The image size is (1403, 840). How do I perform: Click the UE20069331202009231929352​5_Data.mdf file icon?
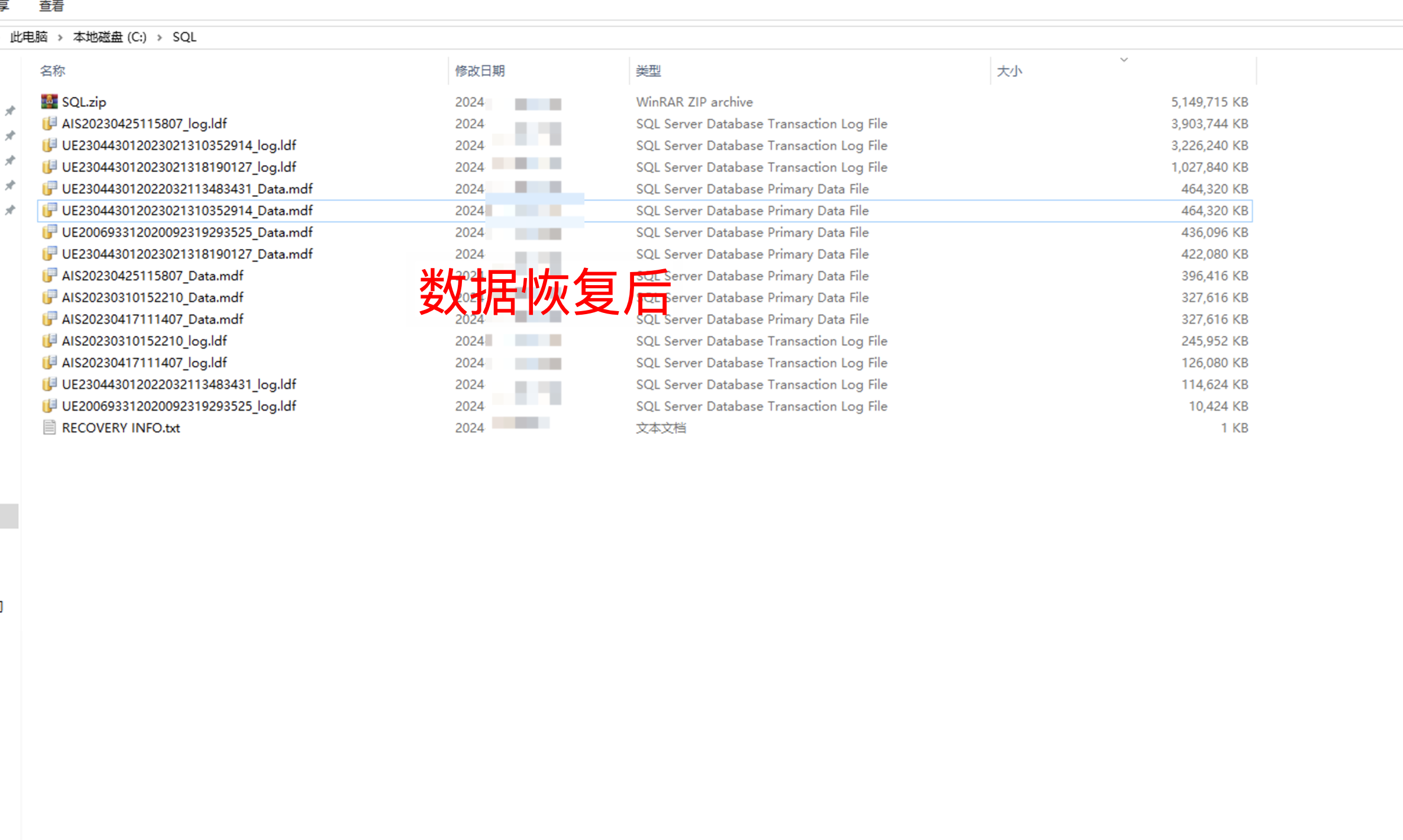(x=49, y=232)
